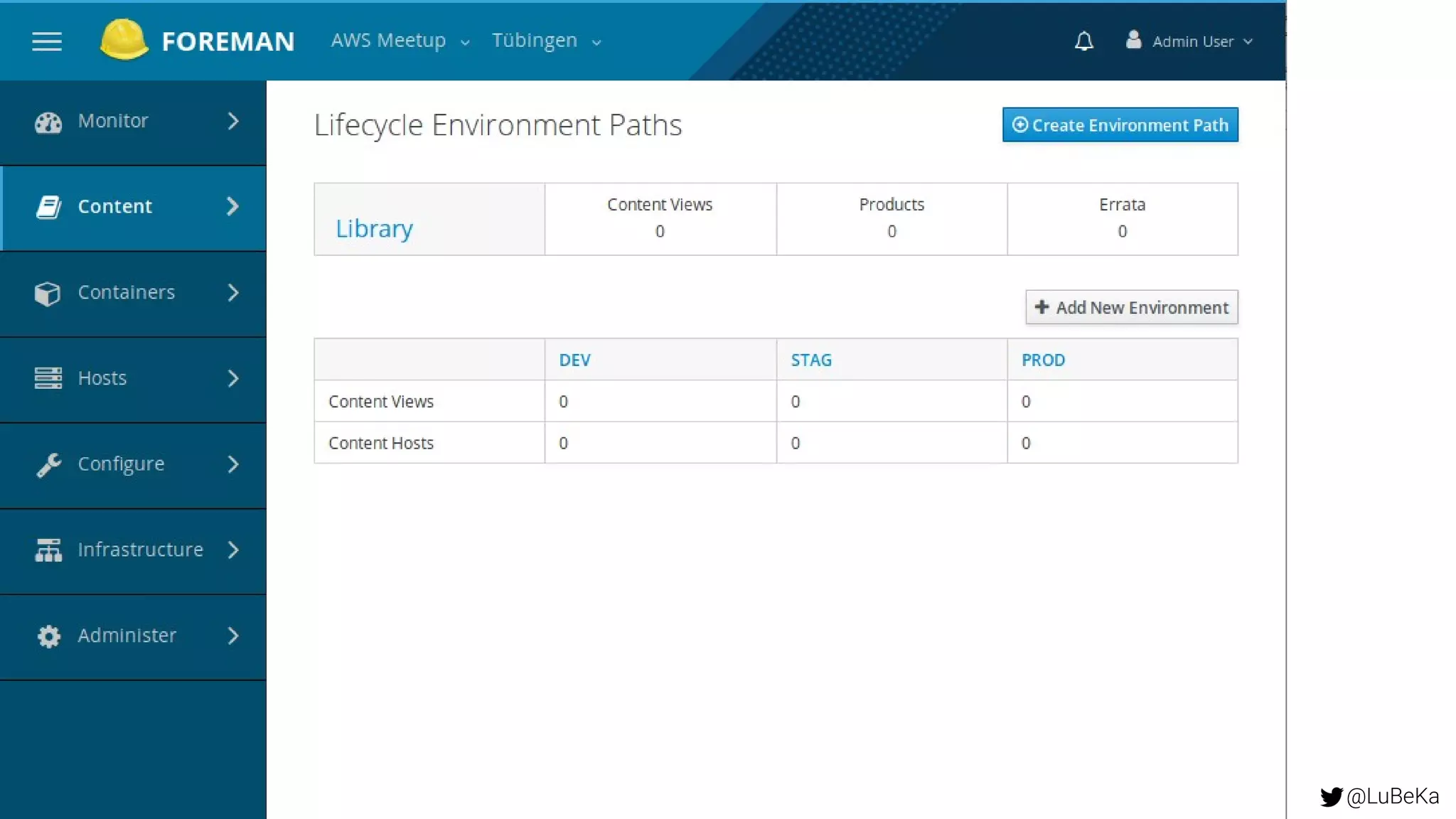Open the notifications bell
This screenshot has height=819, width=1456.
pos(1083,41)
